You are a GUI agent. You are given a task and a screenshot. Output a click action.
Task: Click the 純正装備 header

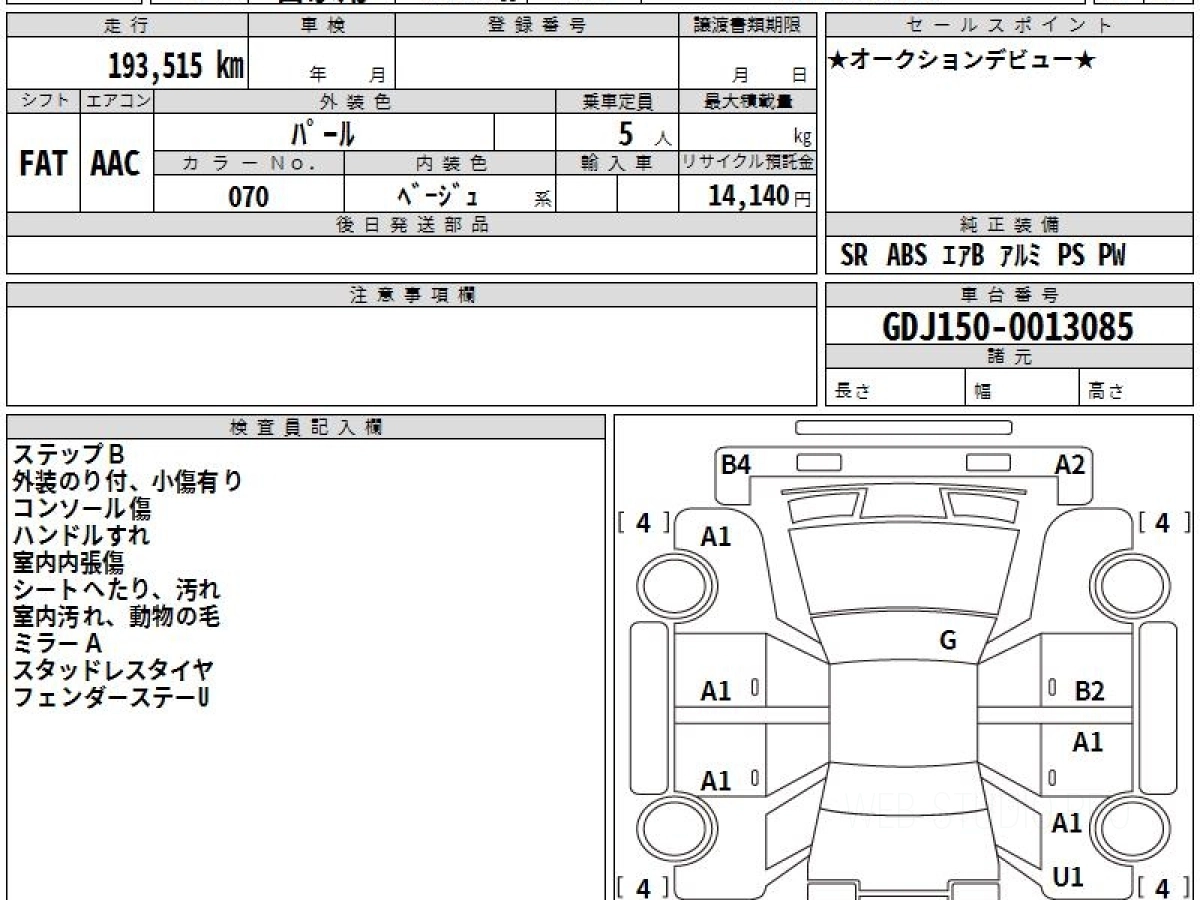[x=1009, y=225]
